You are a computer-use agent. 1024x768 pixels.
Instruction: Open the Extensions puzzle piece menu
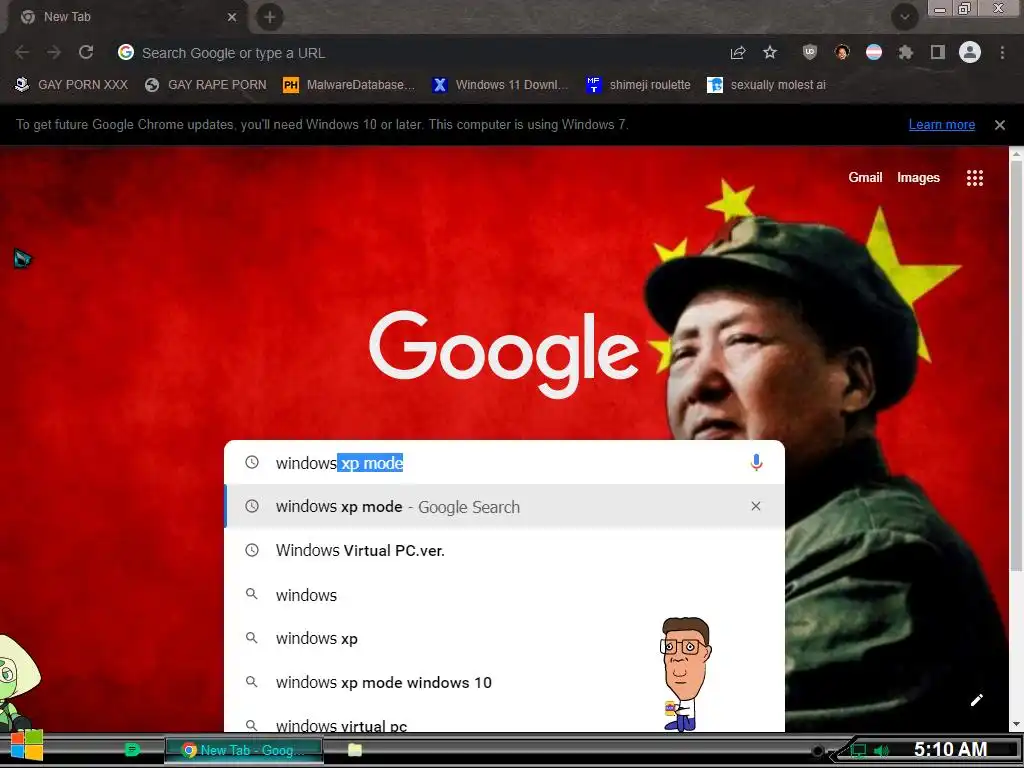(906, 52)
